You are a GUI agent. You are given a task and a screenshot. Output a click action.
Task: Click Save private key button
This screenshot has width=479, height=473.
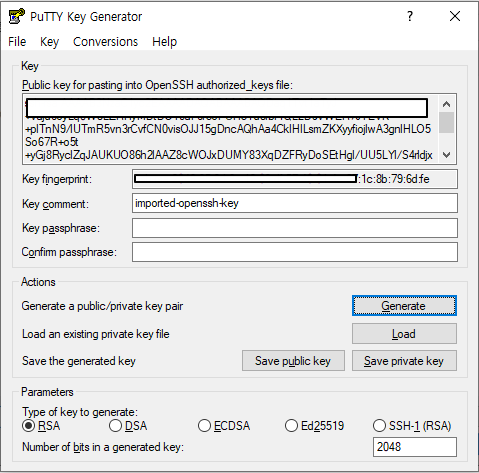404,361
